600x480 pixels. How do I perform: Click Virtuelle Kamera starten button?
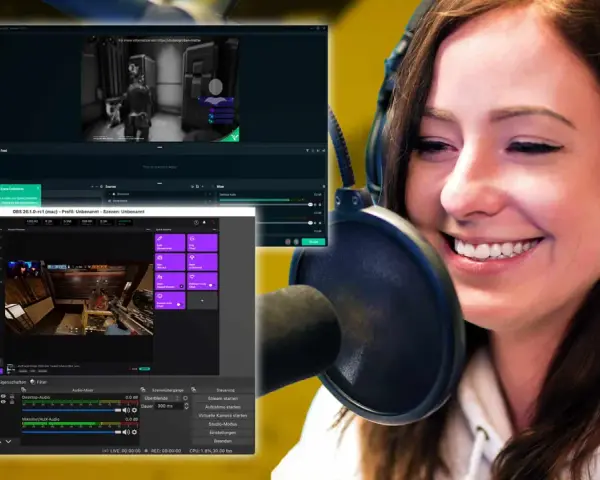pos(223,415)
